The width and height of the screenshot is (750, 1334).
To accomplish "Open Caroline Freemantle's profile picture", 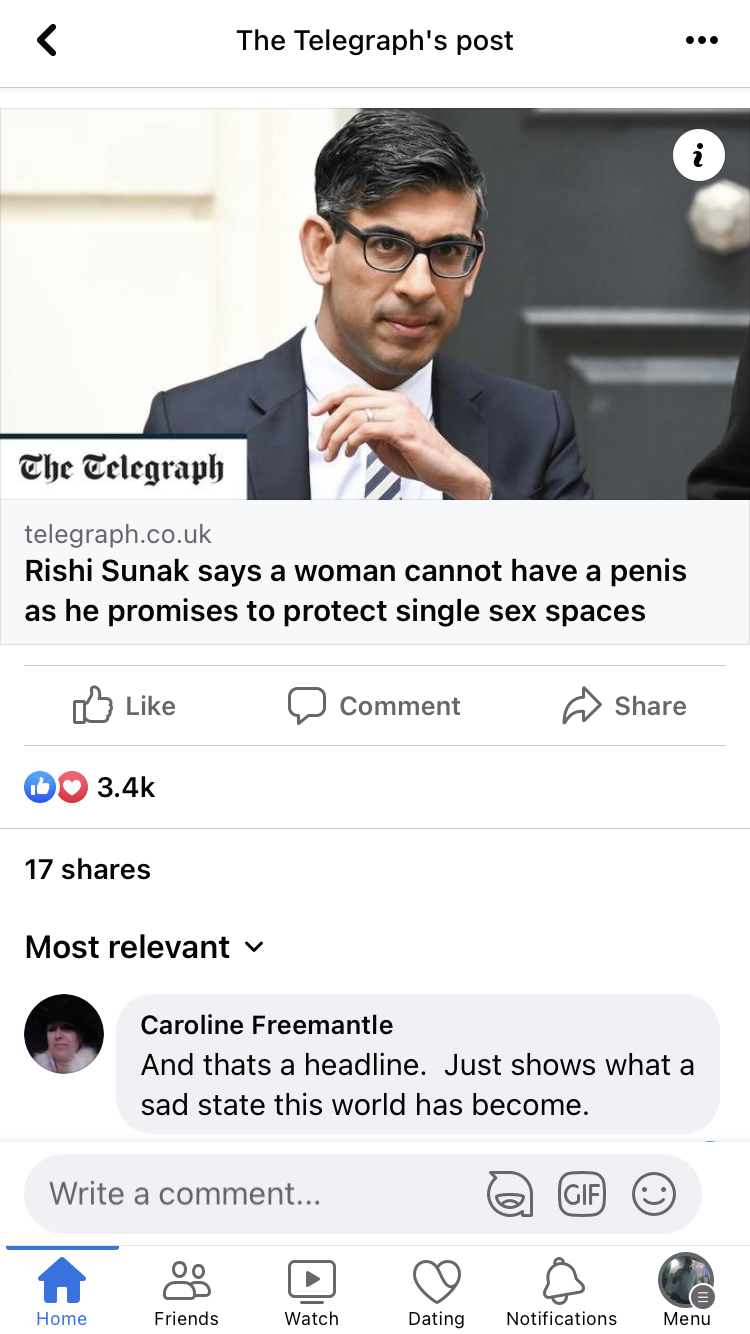I will click(x=64, y=1034).
